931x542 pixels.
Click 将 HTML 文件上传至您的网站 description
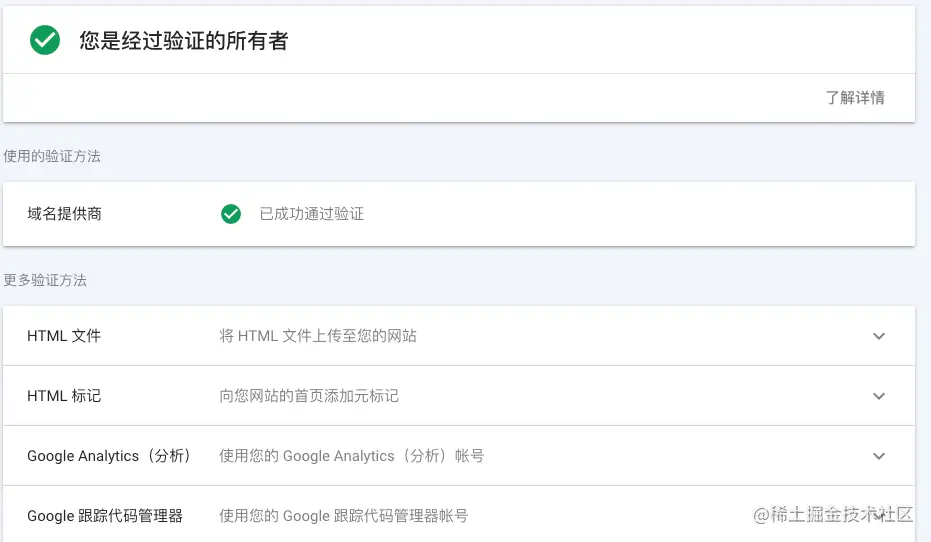tap(318, 336)
